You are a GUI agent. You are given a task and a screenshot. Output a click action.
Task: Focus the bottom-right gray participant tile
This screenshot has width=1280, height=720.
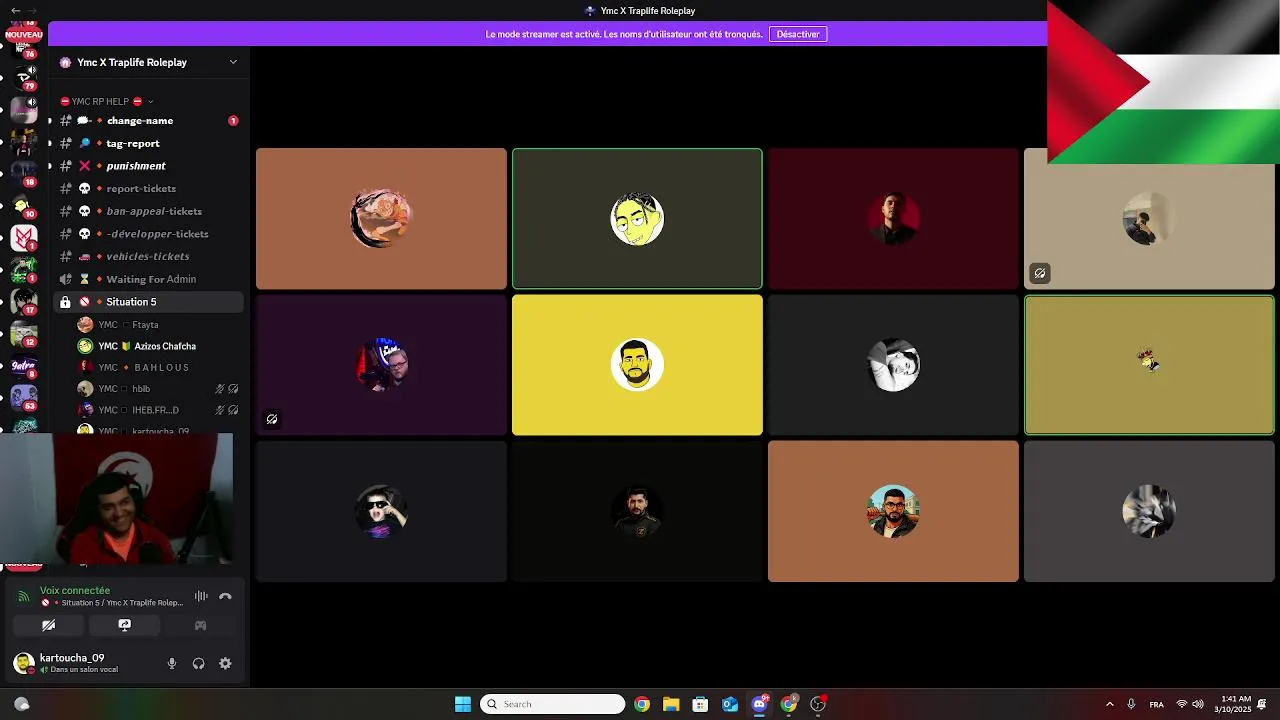point(1149,511)
